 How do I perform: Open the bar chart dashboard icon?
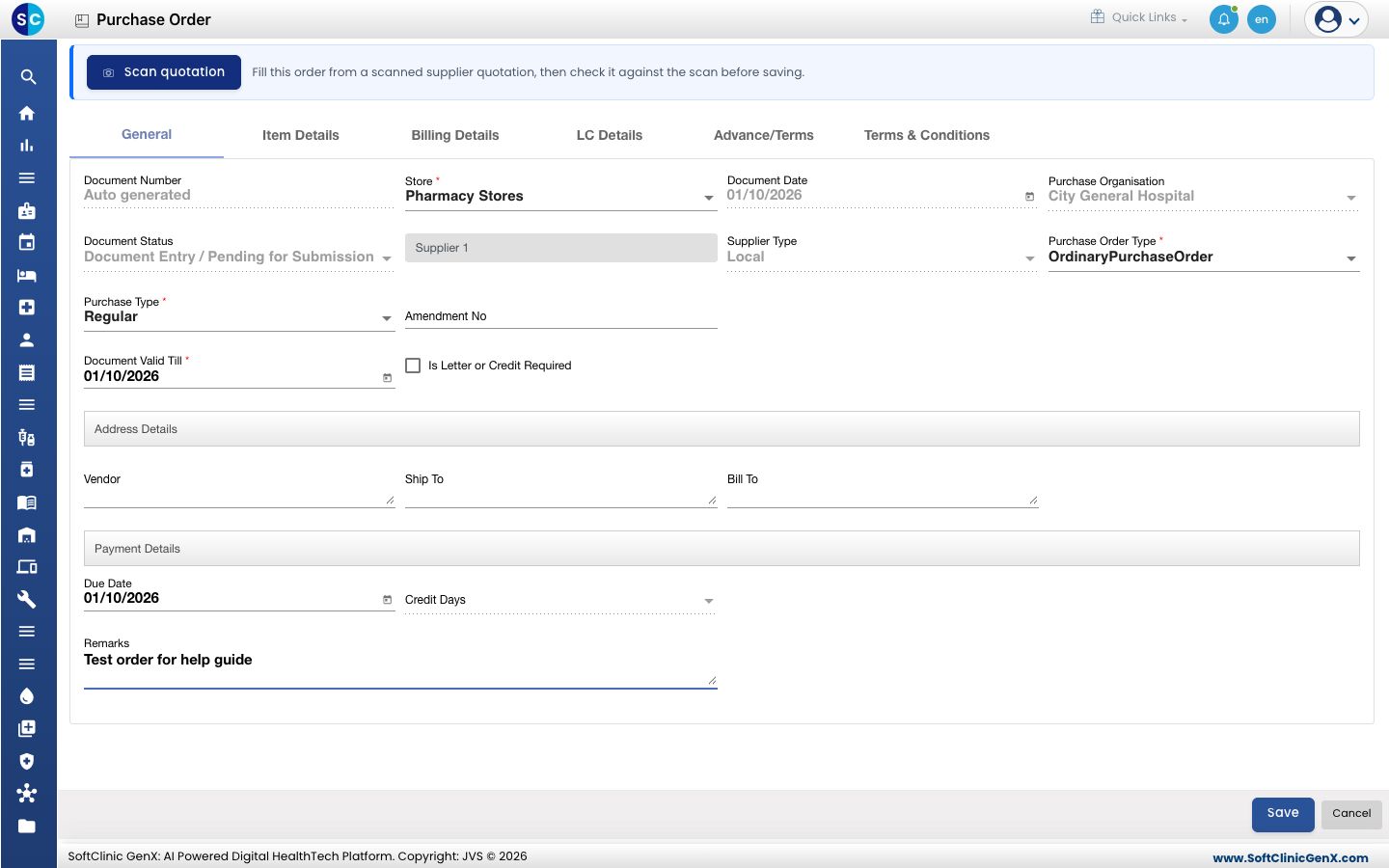27,146
